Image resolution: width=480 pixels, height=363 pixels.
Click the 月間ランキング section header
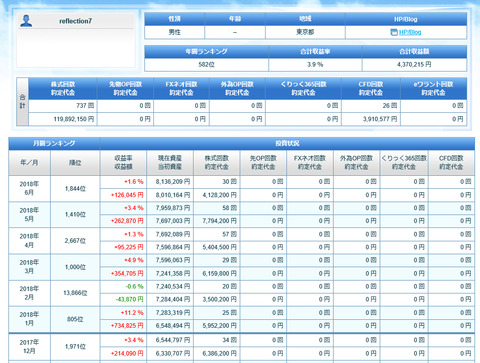(x=54, y=144)
